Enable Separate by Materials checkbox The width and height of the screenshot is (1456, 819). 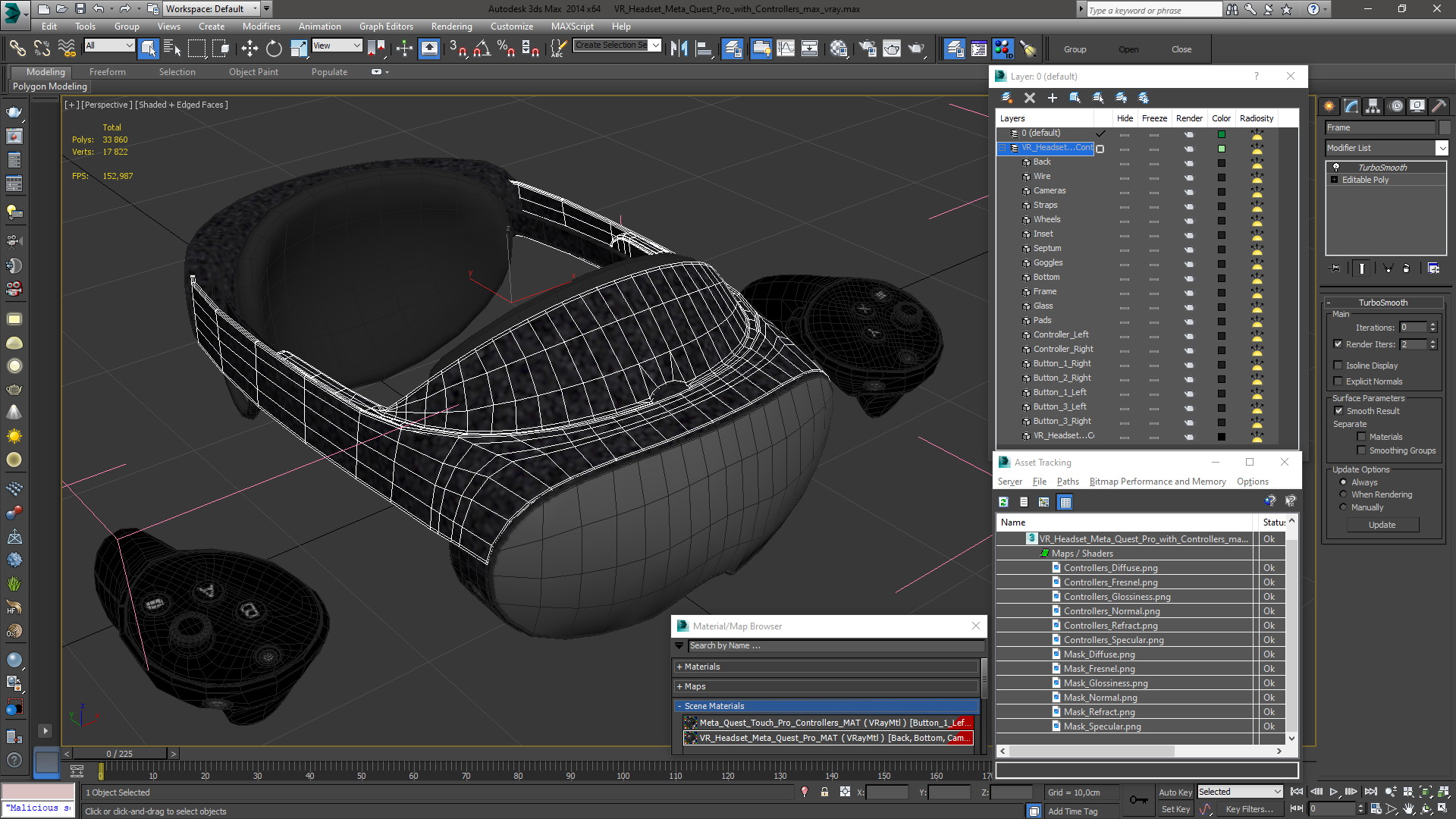pyautogui.click(x=1361, y=437)
